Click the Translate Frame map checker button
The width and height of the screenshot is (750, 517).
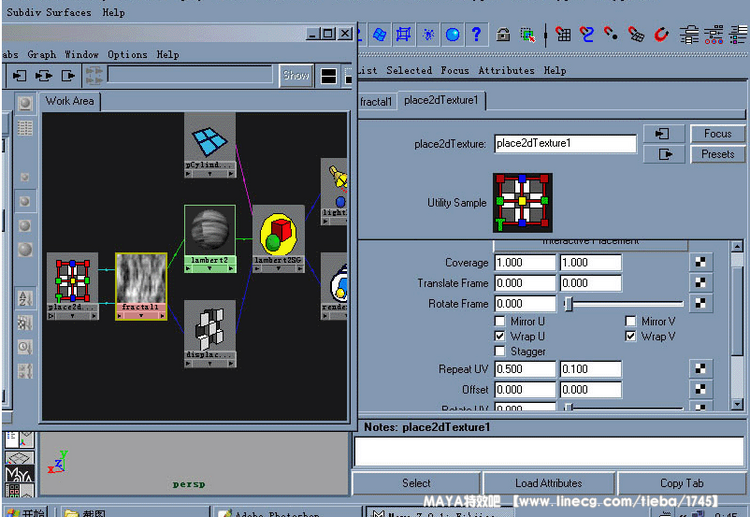[700, 283]
